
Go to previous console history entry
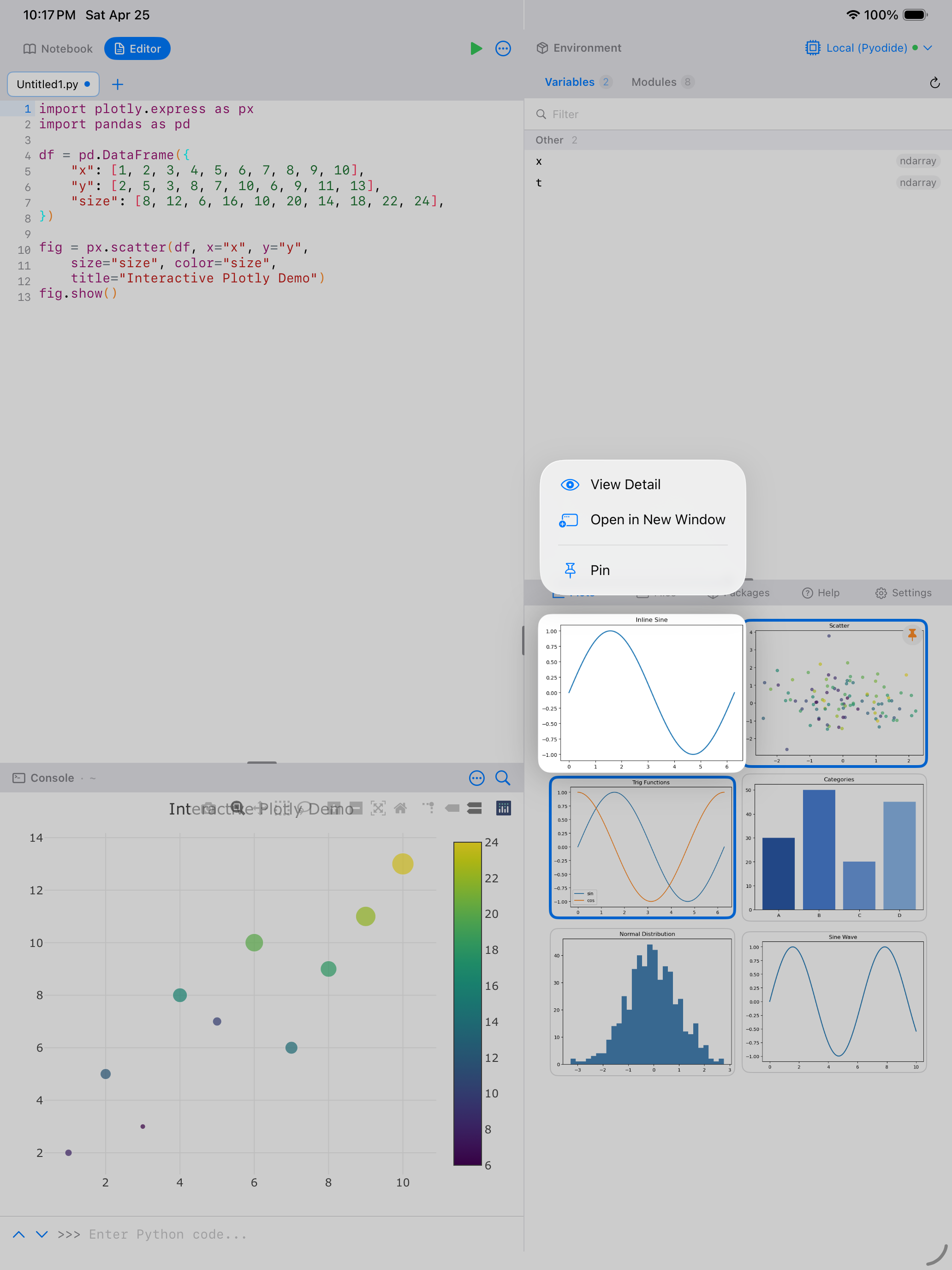point(19,1234)
